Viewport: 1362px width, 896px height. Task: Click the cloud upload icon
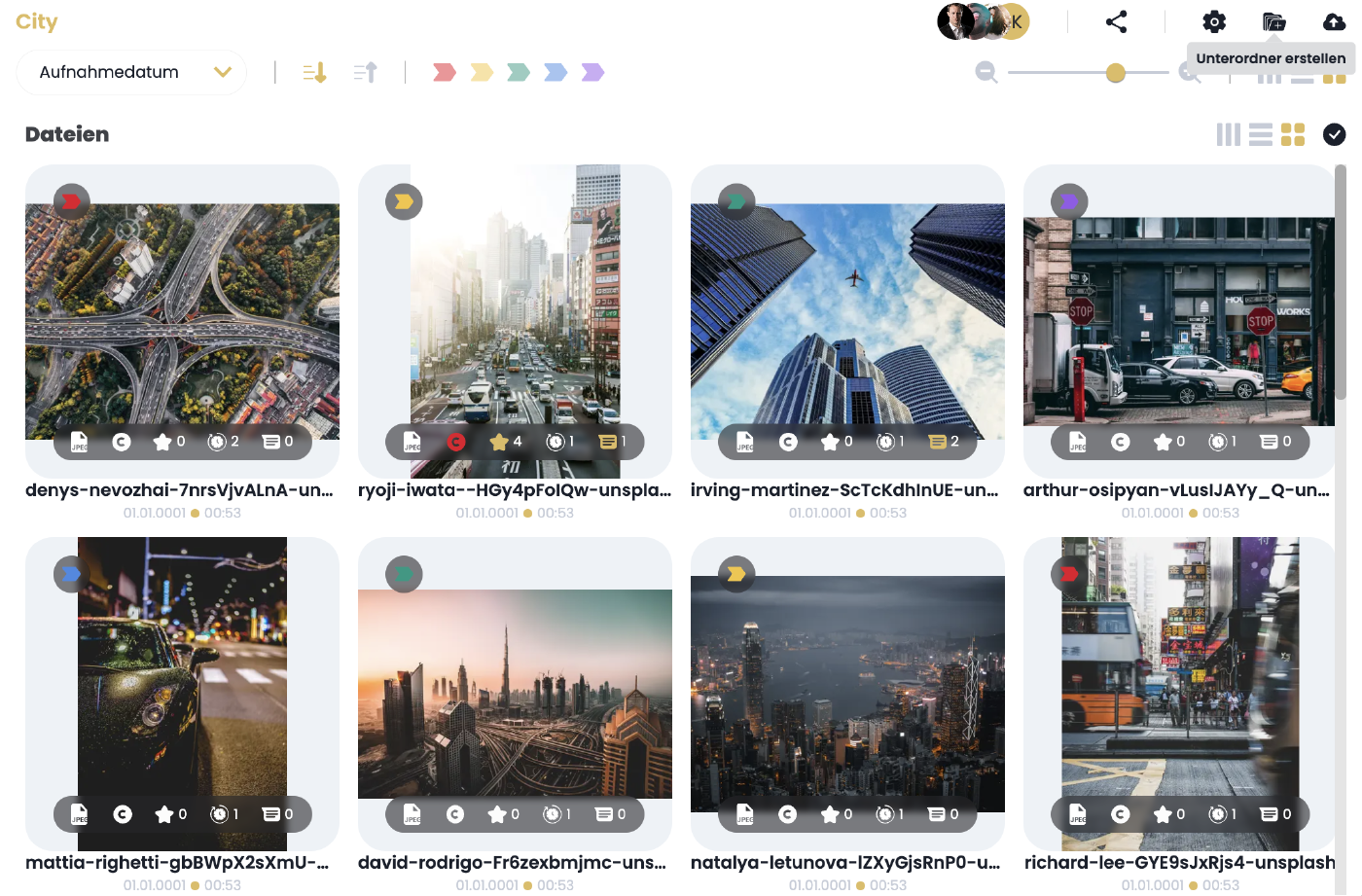pos(1335,21)
